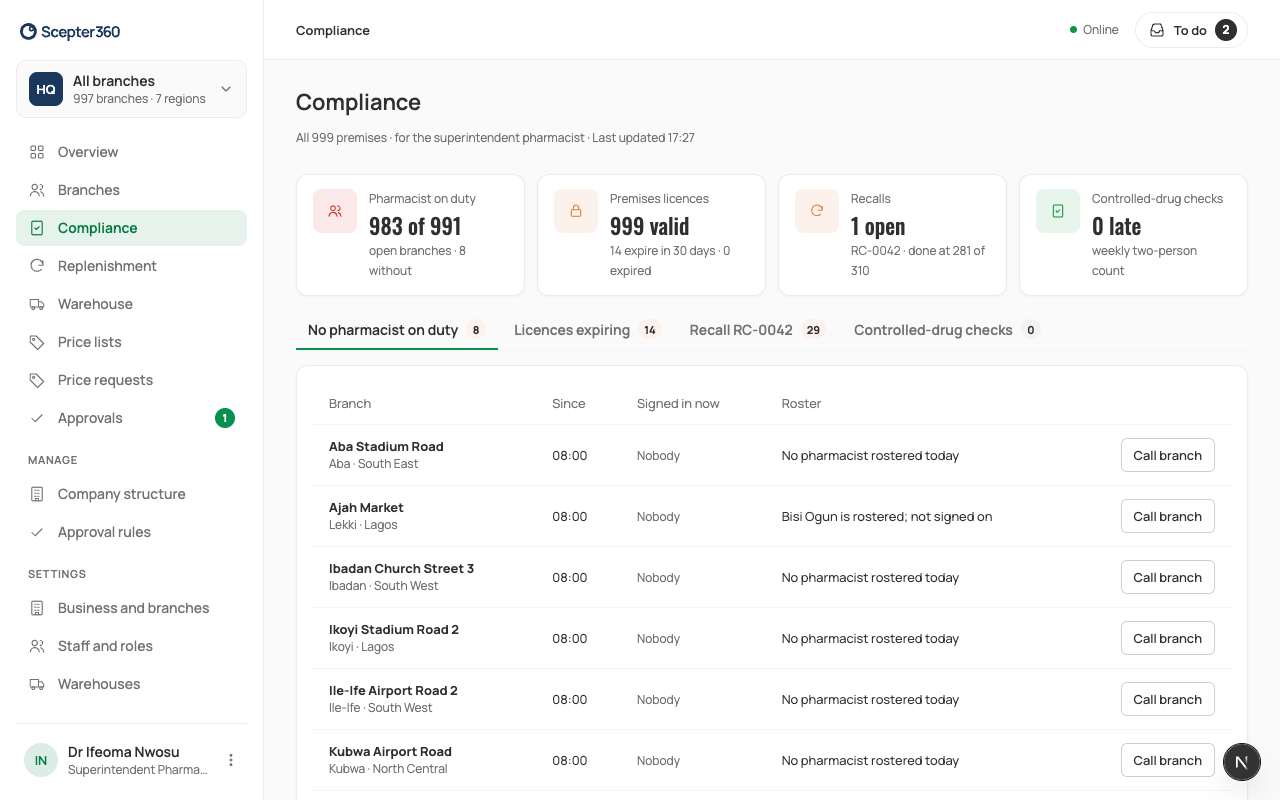Select the No pharmacist on duty tab

[397, 330]
